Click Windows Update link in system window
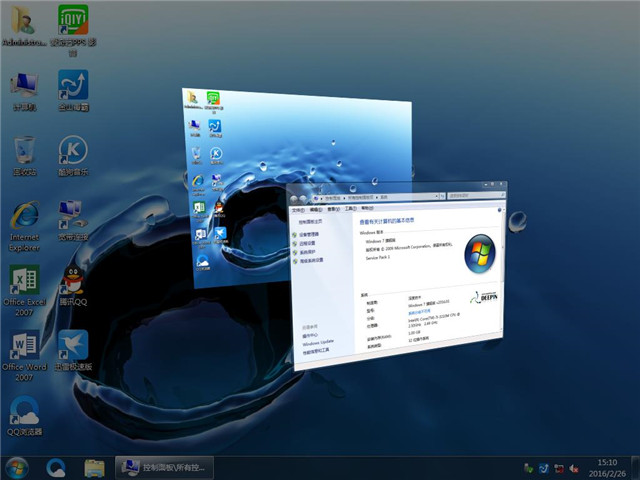This screenshot has height=480, width=640. pos(318,343)
